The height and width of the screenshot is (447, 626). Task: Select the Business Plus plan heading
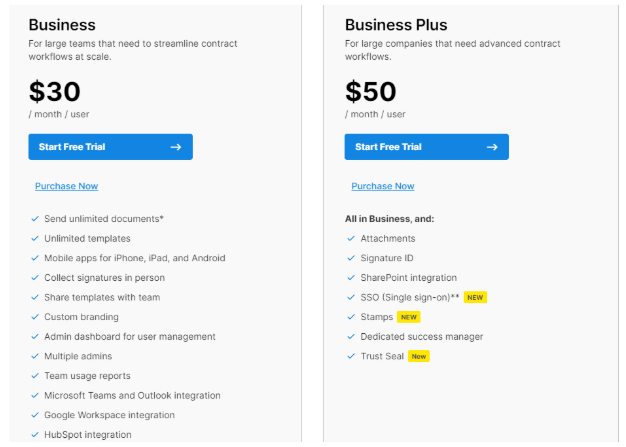396,25
